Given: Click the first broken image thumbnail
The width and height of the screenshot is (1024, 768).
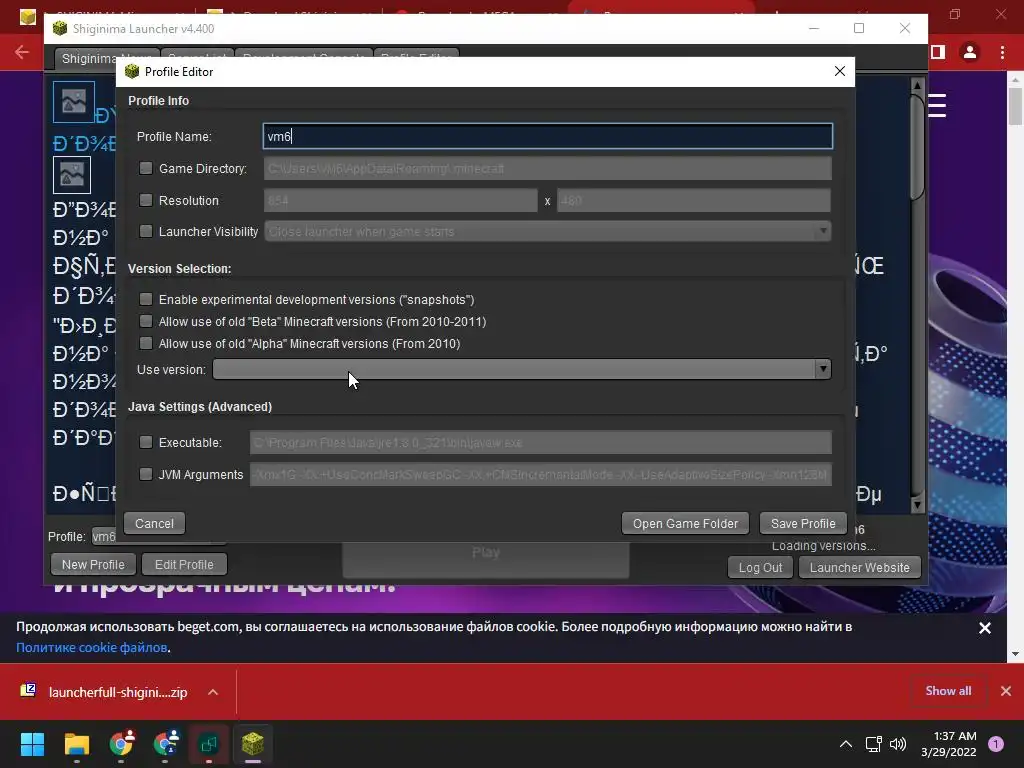Looking at the screenshot, I should [74, 102].
